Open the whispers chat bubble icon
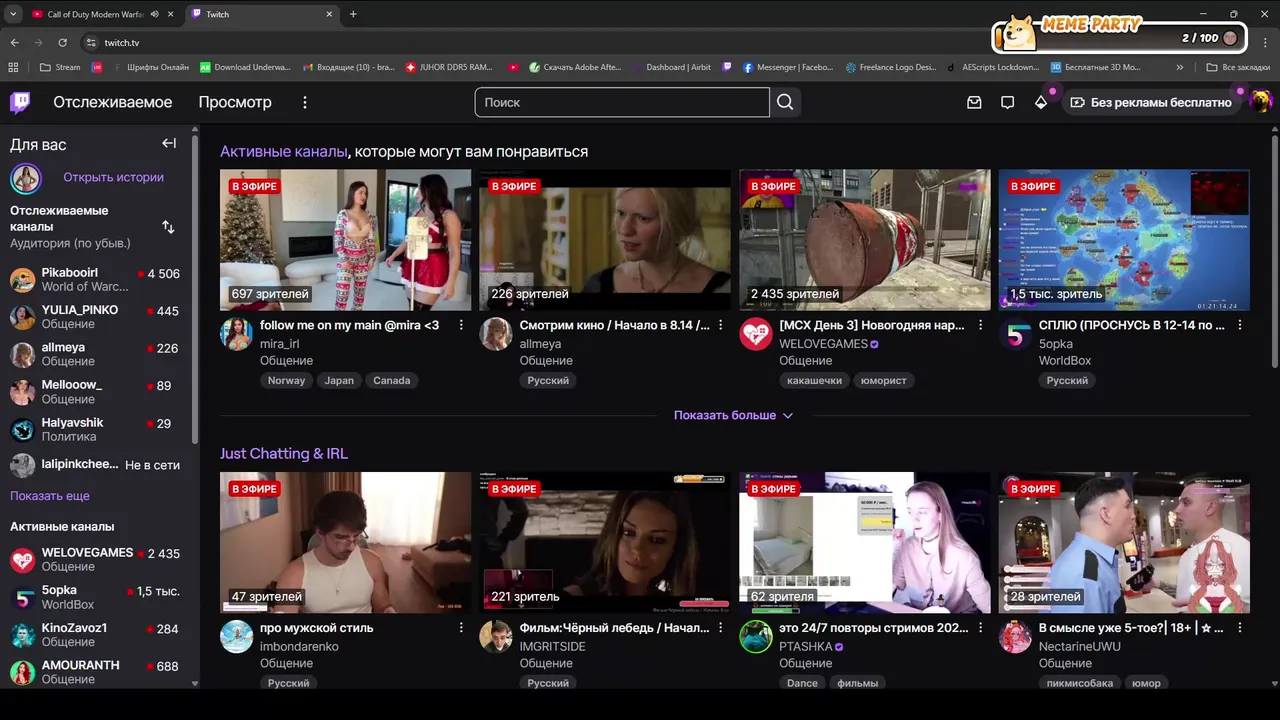 [x=1008, y=102]
